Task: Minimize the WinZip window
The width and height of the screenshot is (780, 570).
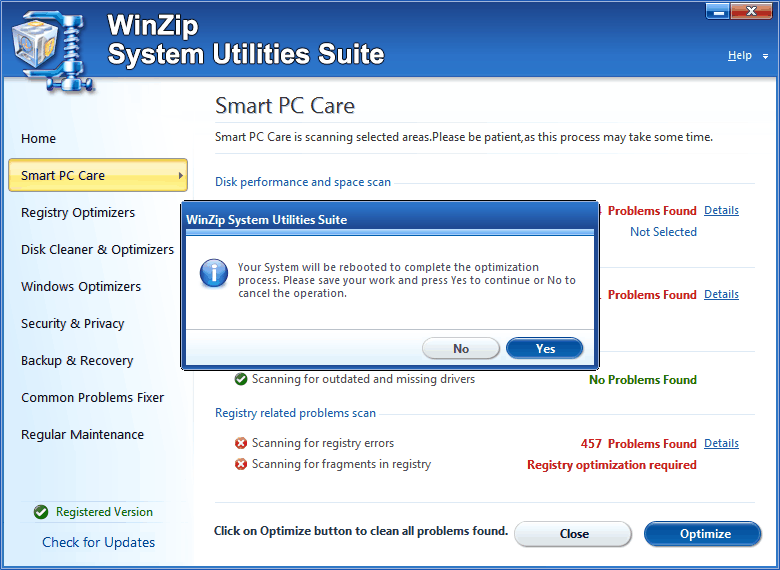Action: coord(718,11)
